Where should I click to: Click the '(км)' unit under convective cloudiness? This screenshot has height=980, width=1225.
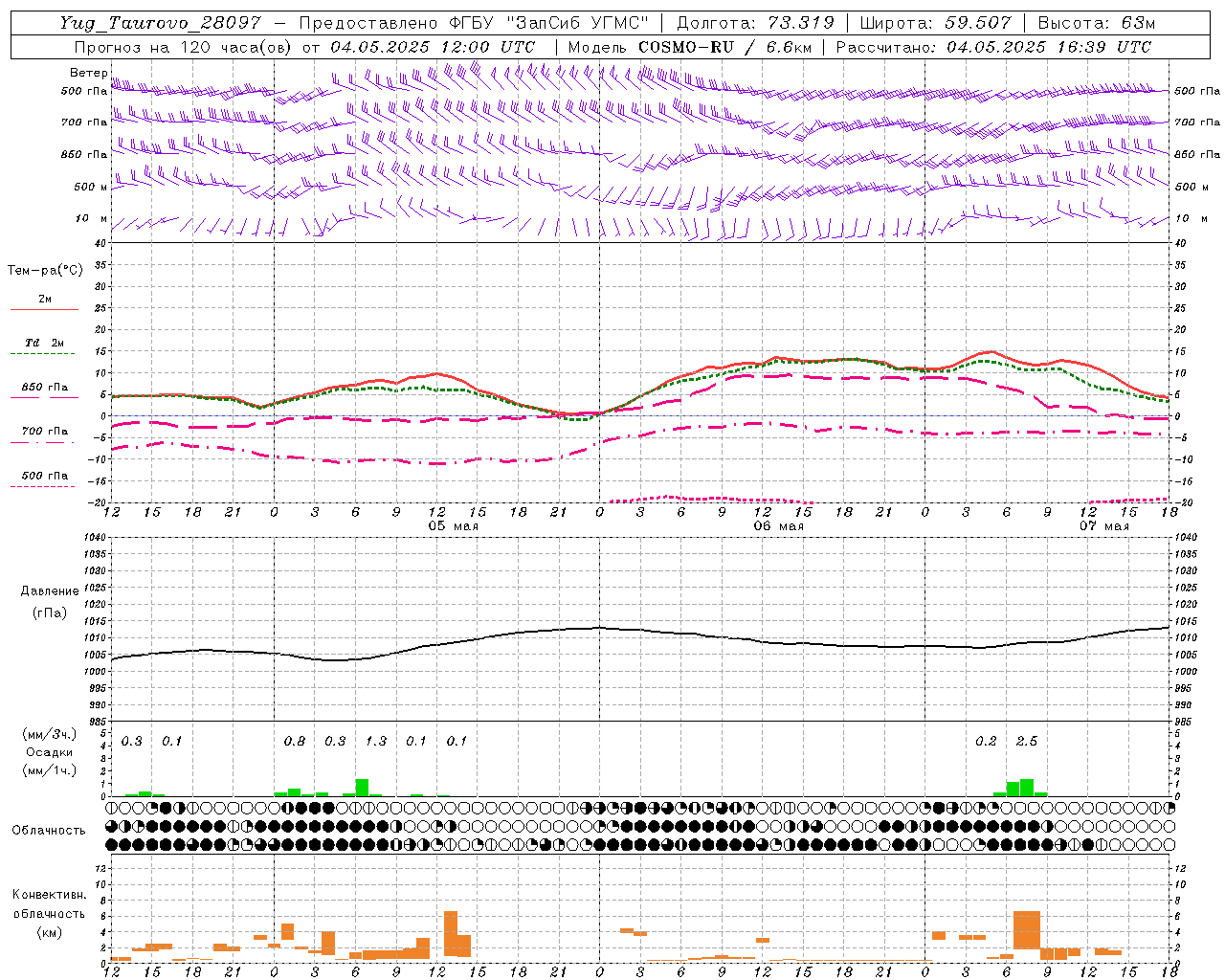[50, 932]
